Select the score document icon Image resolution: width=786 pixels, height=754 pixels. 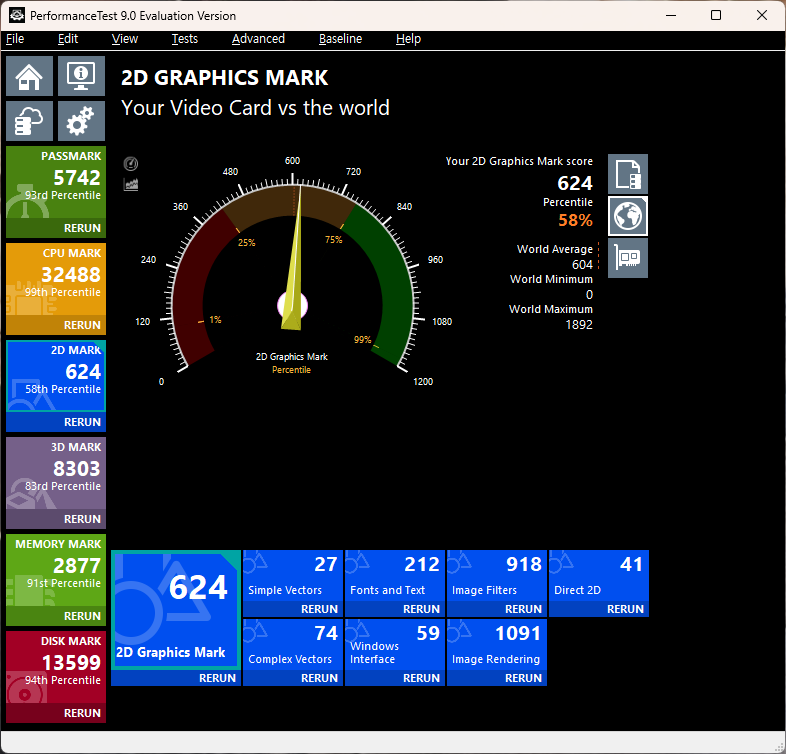pyautogui.click(x=628, y=174)
